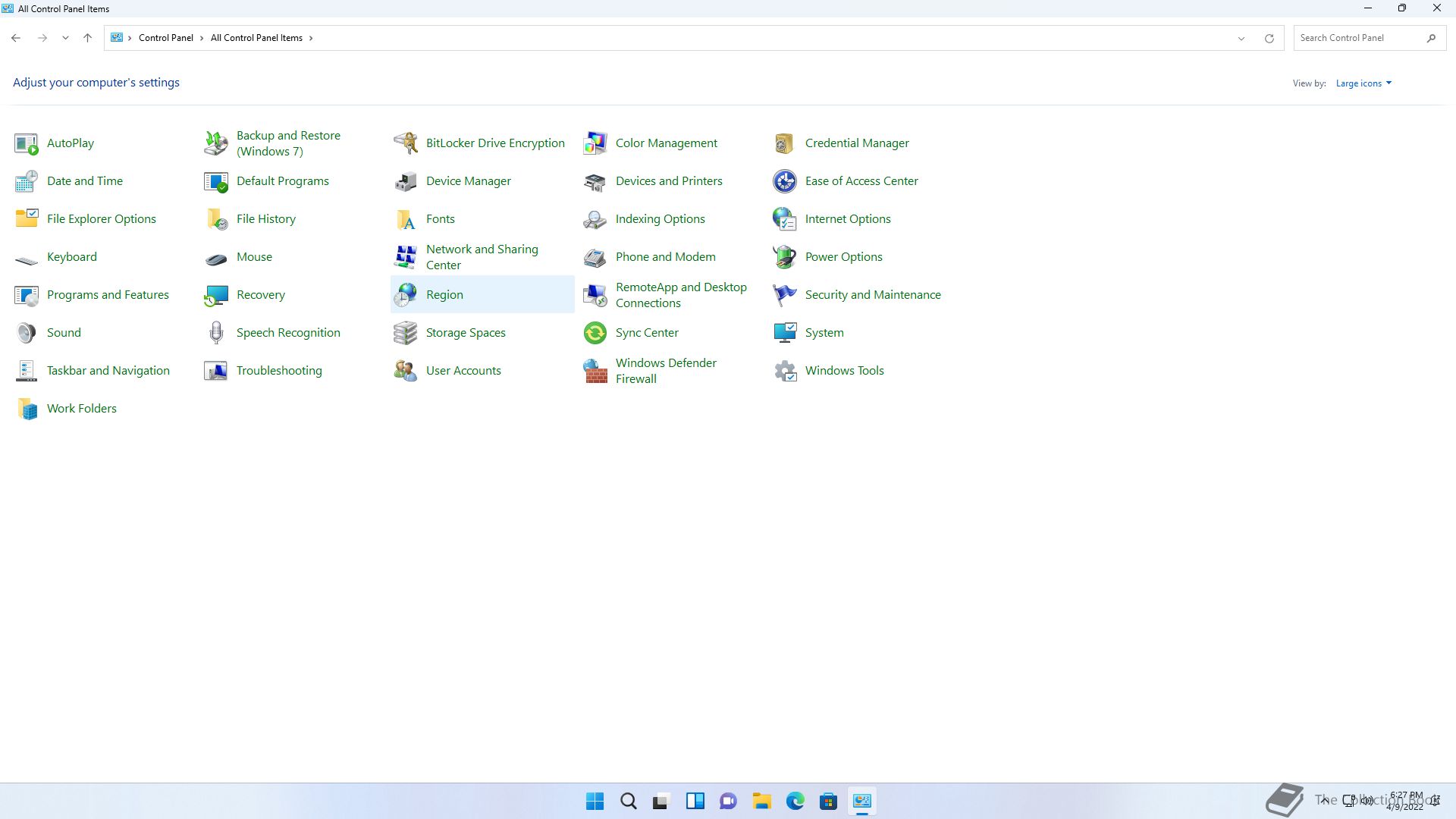Click the address bar computer icon
The width and height of the screenshot is (1456, 819).
117,38
